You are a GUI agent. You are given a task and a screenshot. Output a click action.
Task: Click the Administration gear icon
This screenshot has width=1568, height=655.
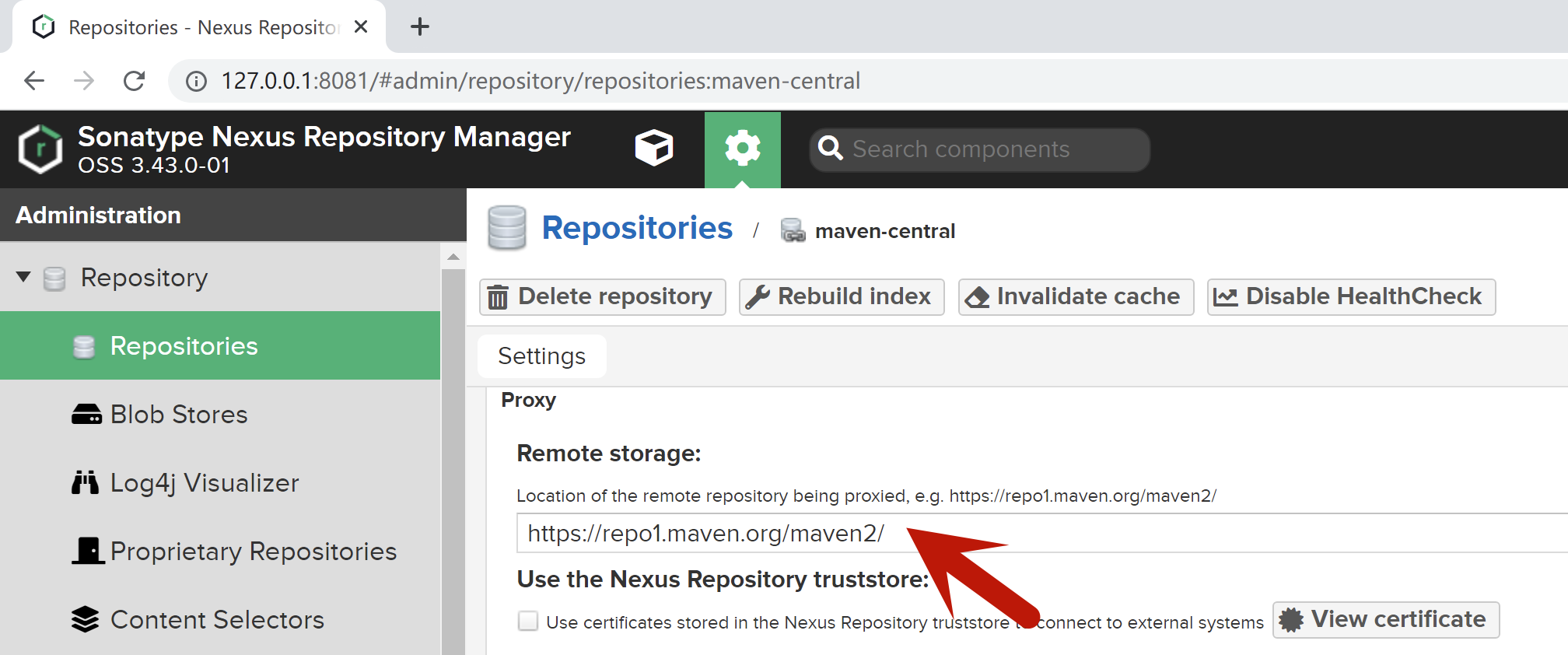[742, 148]
